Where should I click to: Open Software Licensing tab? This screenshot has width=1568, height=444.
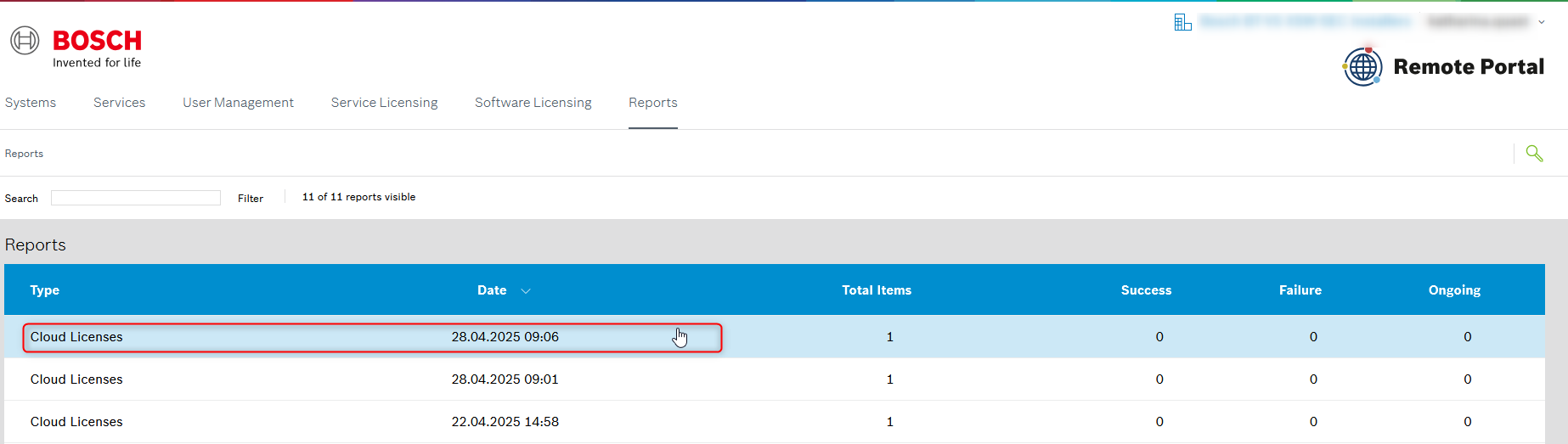point(533,103)
